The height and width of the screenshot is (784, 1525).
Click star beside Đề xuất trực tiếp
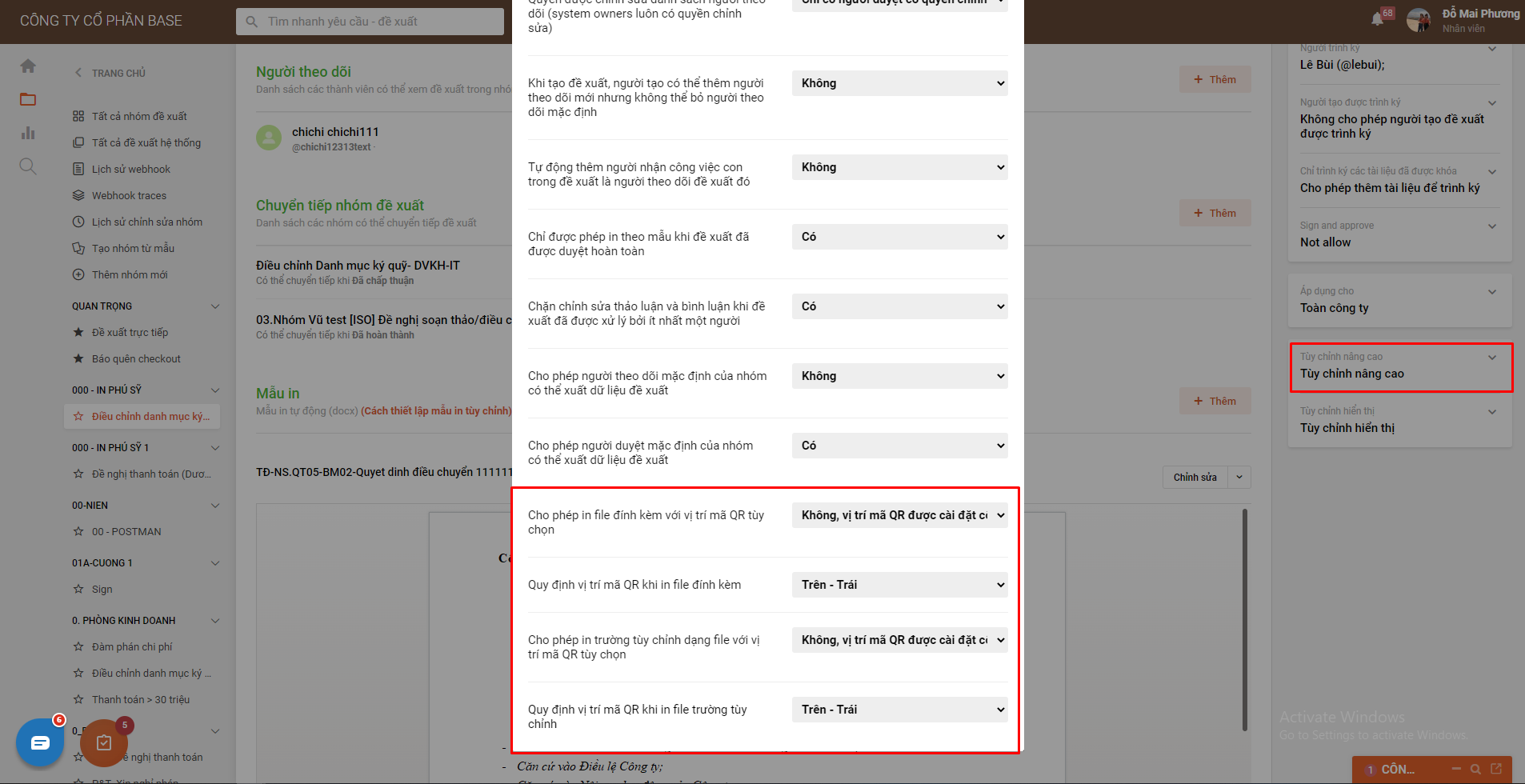[x=78, y=332]
